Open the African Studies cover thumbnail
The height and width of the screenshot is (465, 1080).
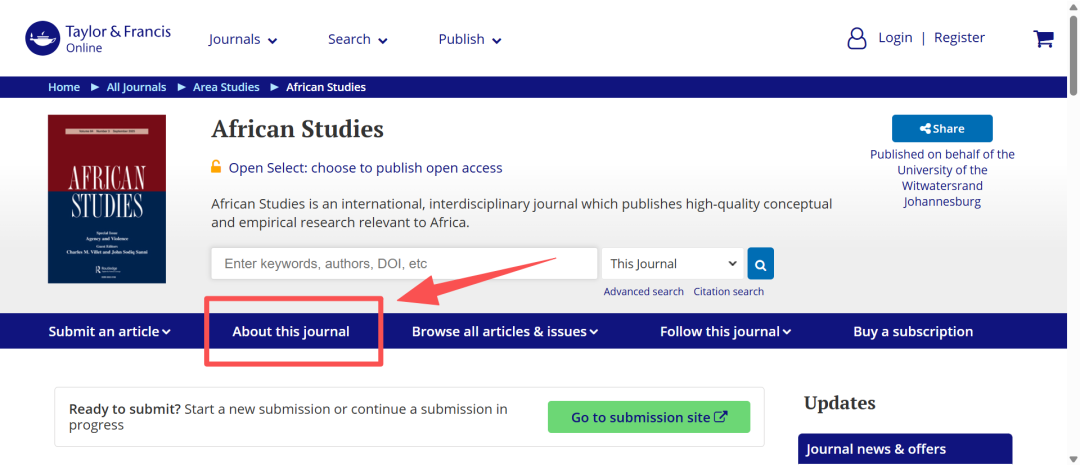[x=107, y=198]
